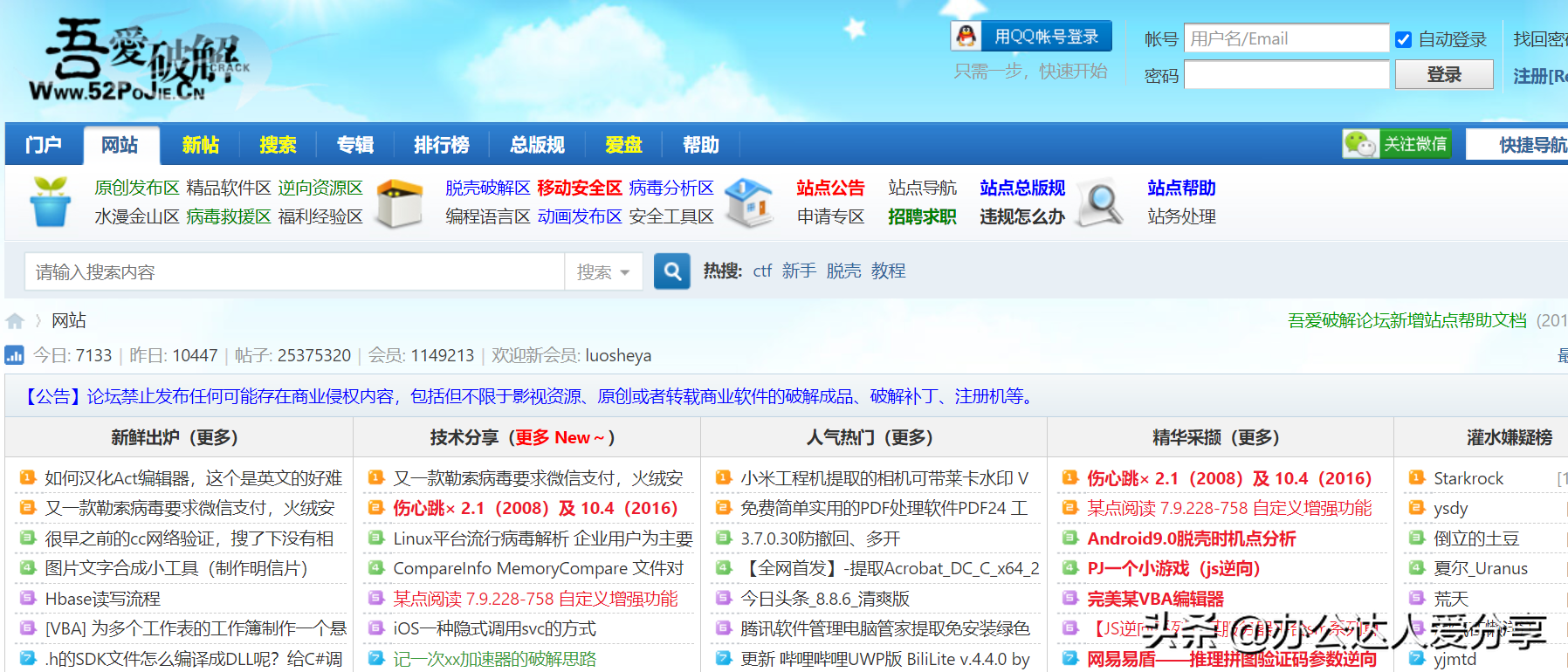Open the 专辑 nav tab

click(355, 145)
